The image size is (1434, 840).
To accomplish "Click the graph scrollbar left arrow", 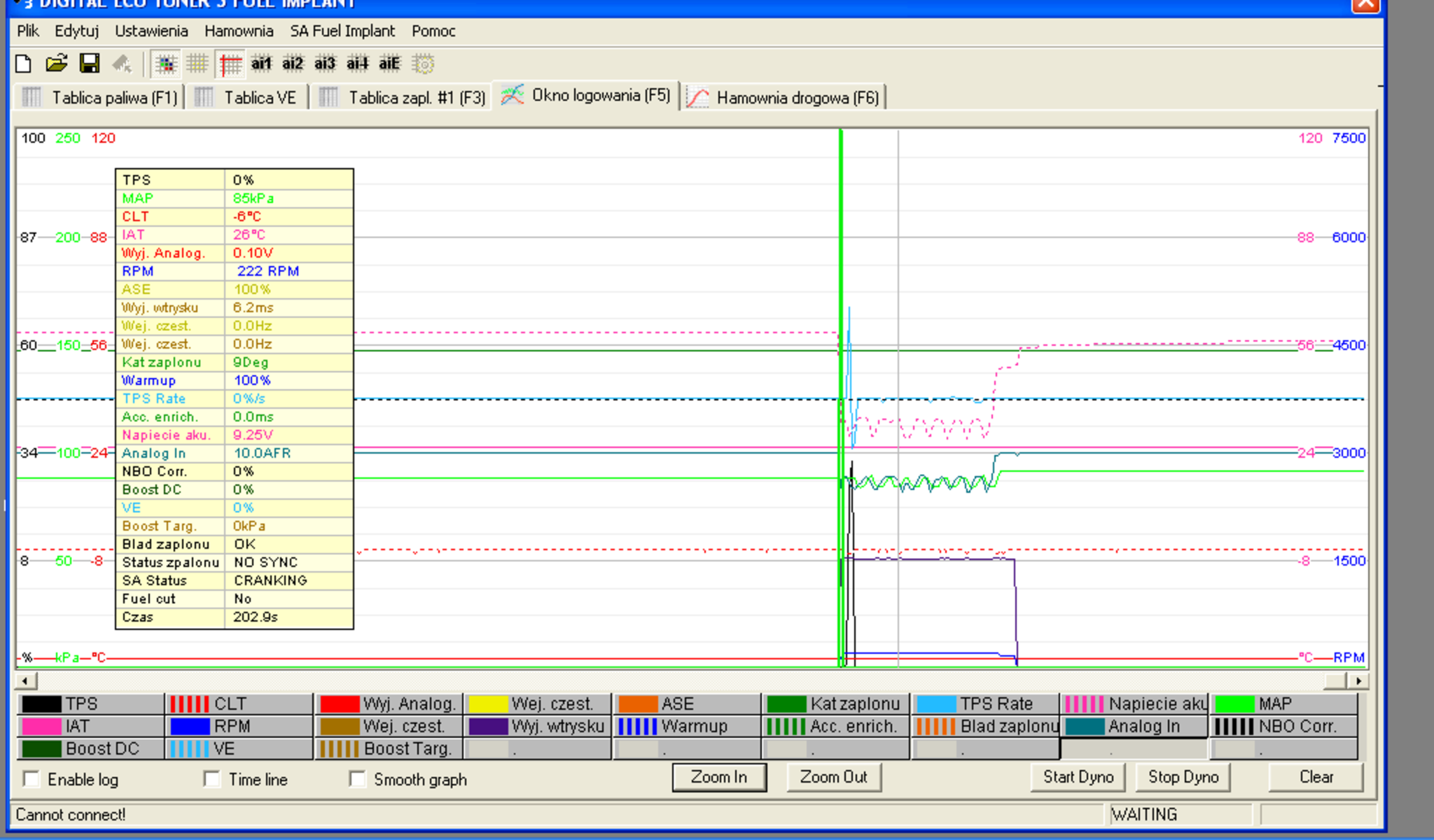I will (x=25, y=680).
